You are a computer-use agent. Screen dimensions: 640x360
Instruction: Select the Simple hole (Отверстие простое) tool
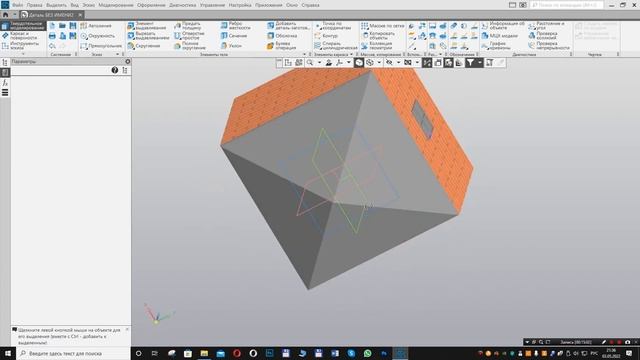(189, 36)
